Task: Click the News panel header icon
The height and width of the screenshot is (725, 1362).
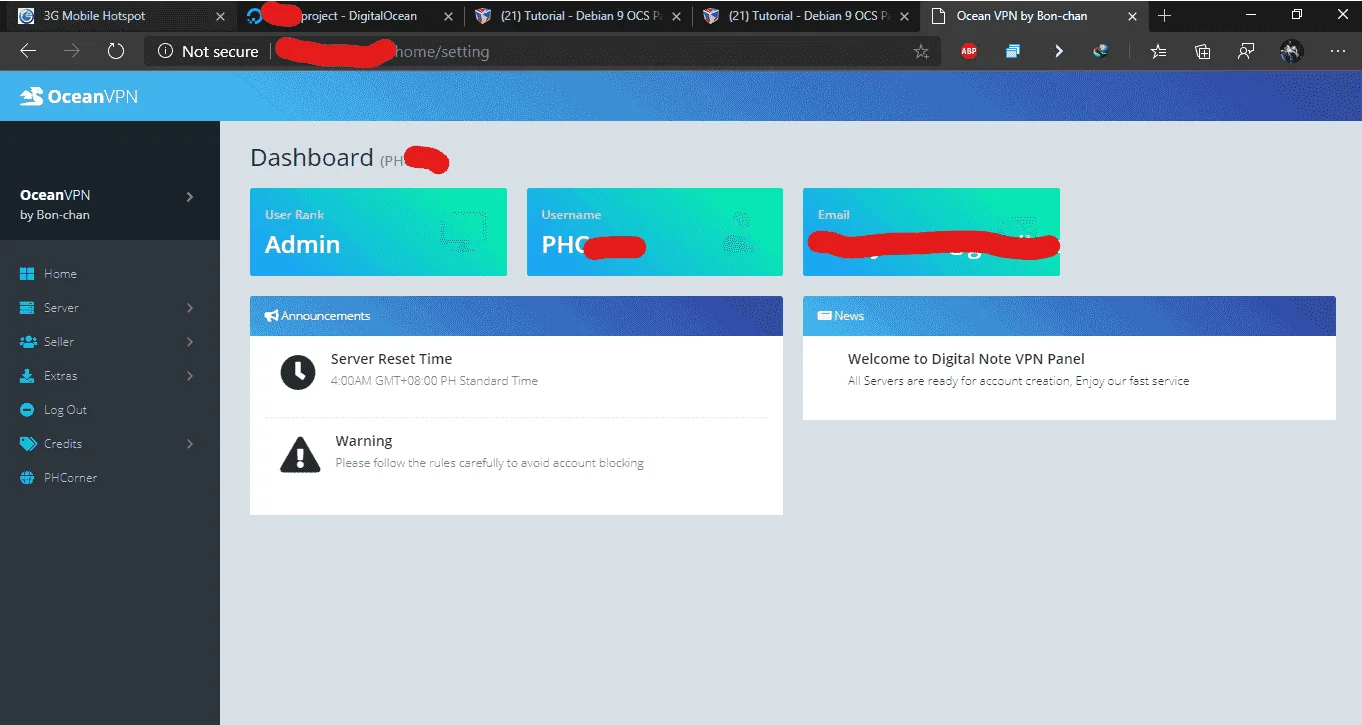Action: tap(825, 316)
